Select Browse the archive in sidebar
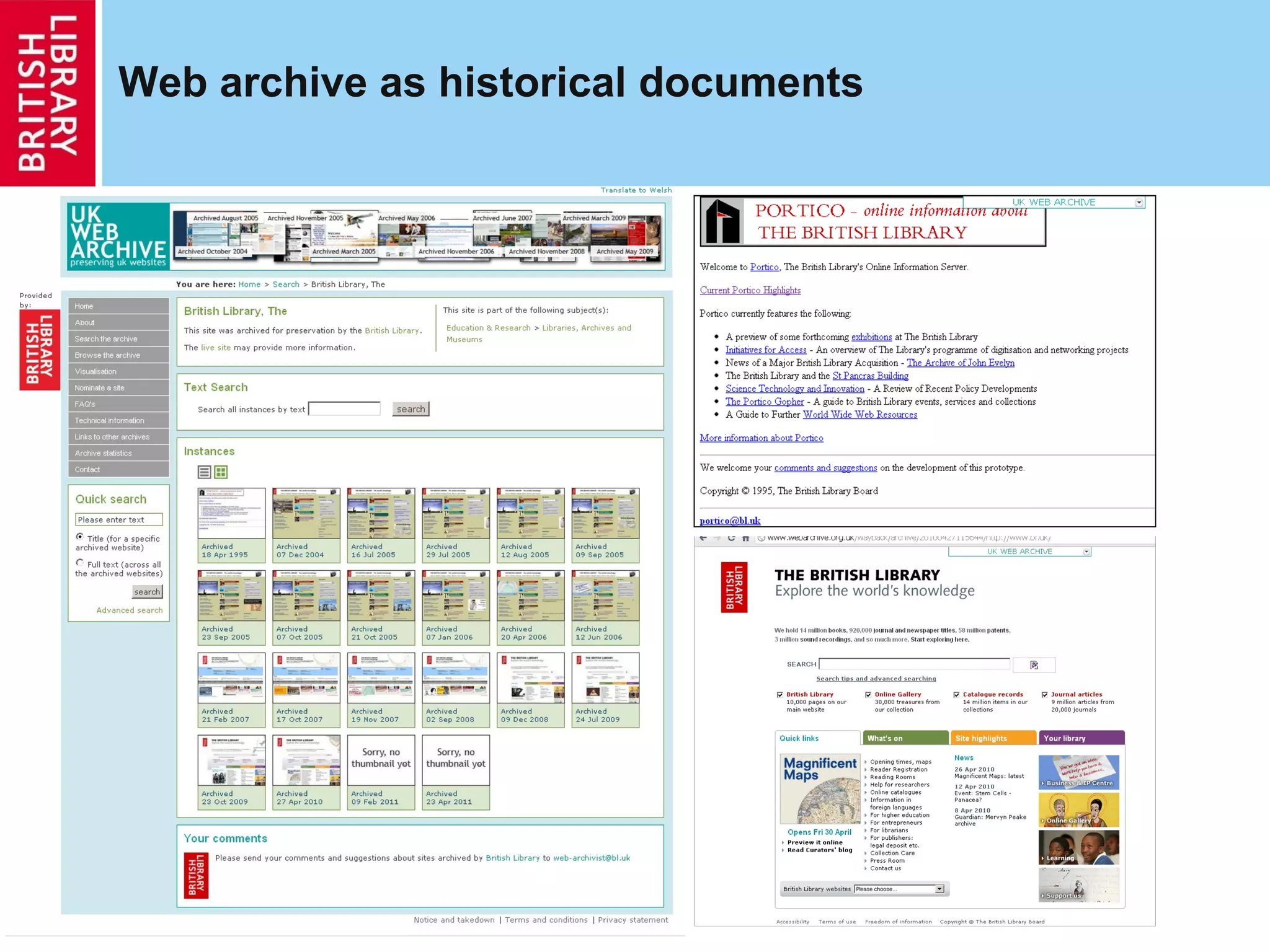This screenshot has height=952, width=1270. (118, 355)
